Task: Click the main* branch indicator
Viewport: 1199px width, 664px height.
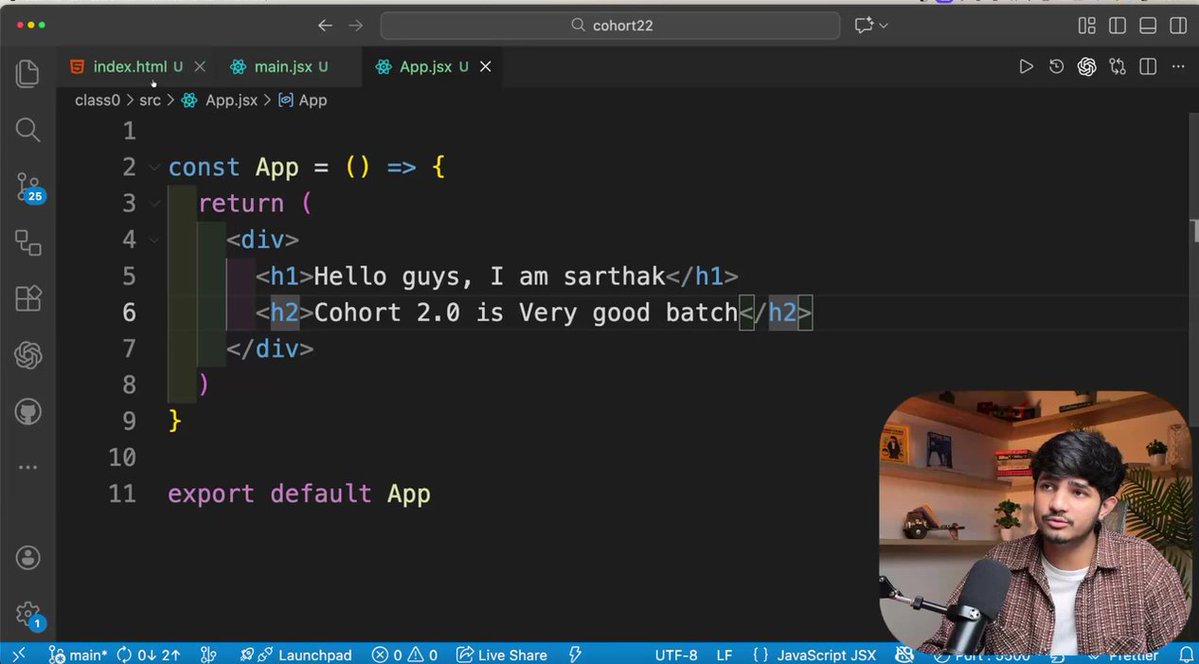Action: tap(78, 655)
